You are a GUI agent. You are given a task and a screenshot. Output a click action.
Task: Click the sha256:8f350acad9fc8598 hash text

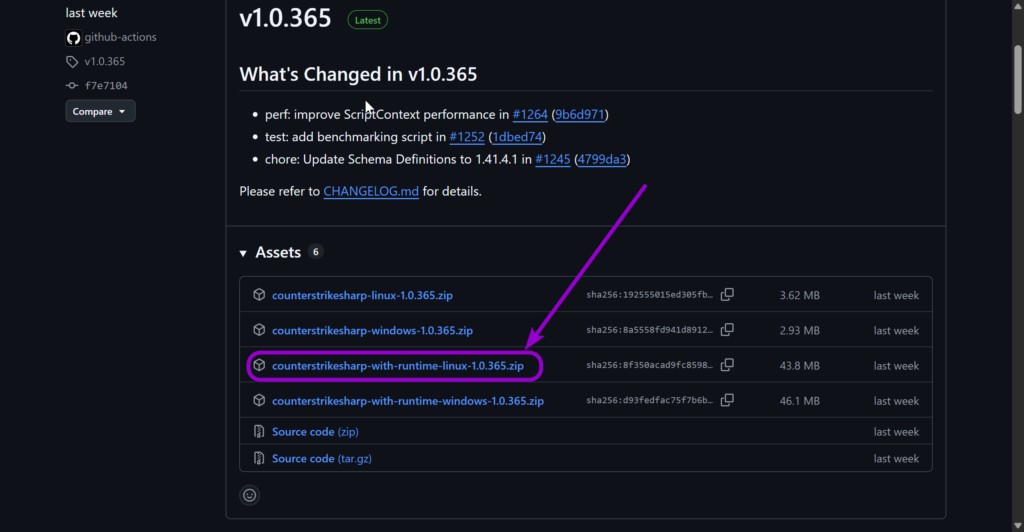(x=649, y=365)
